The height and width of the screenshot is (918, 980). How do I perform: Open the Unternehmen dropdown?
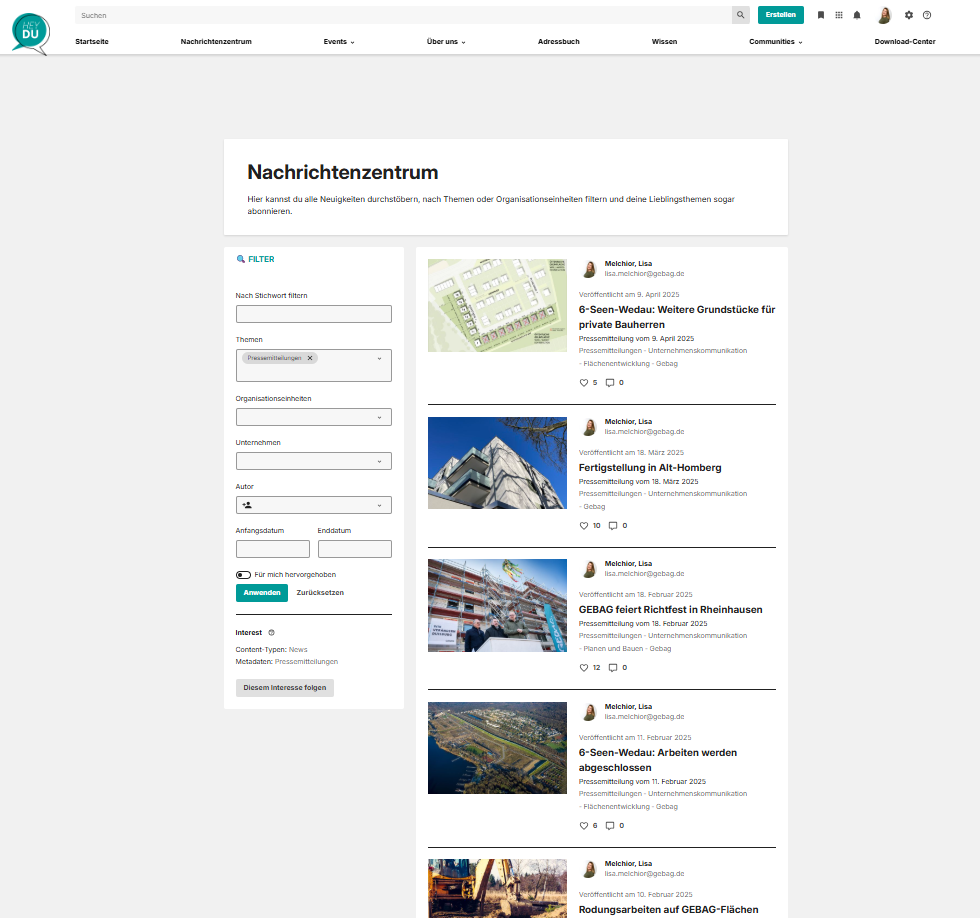(313, 461)
